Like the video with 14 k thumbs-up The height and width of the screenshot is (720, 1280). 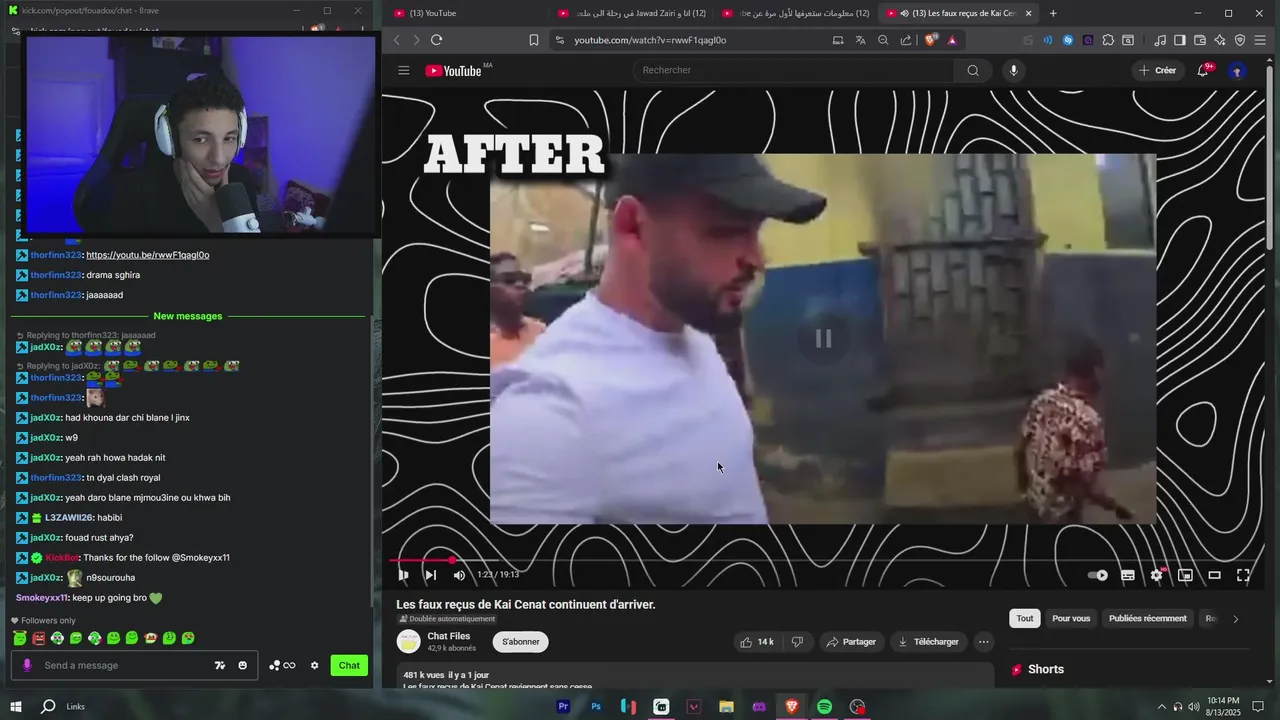tap(757, 642)
